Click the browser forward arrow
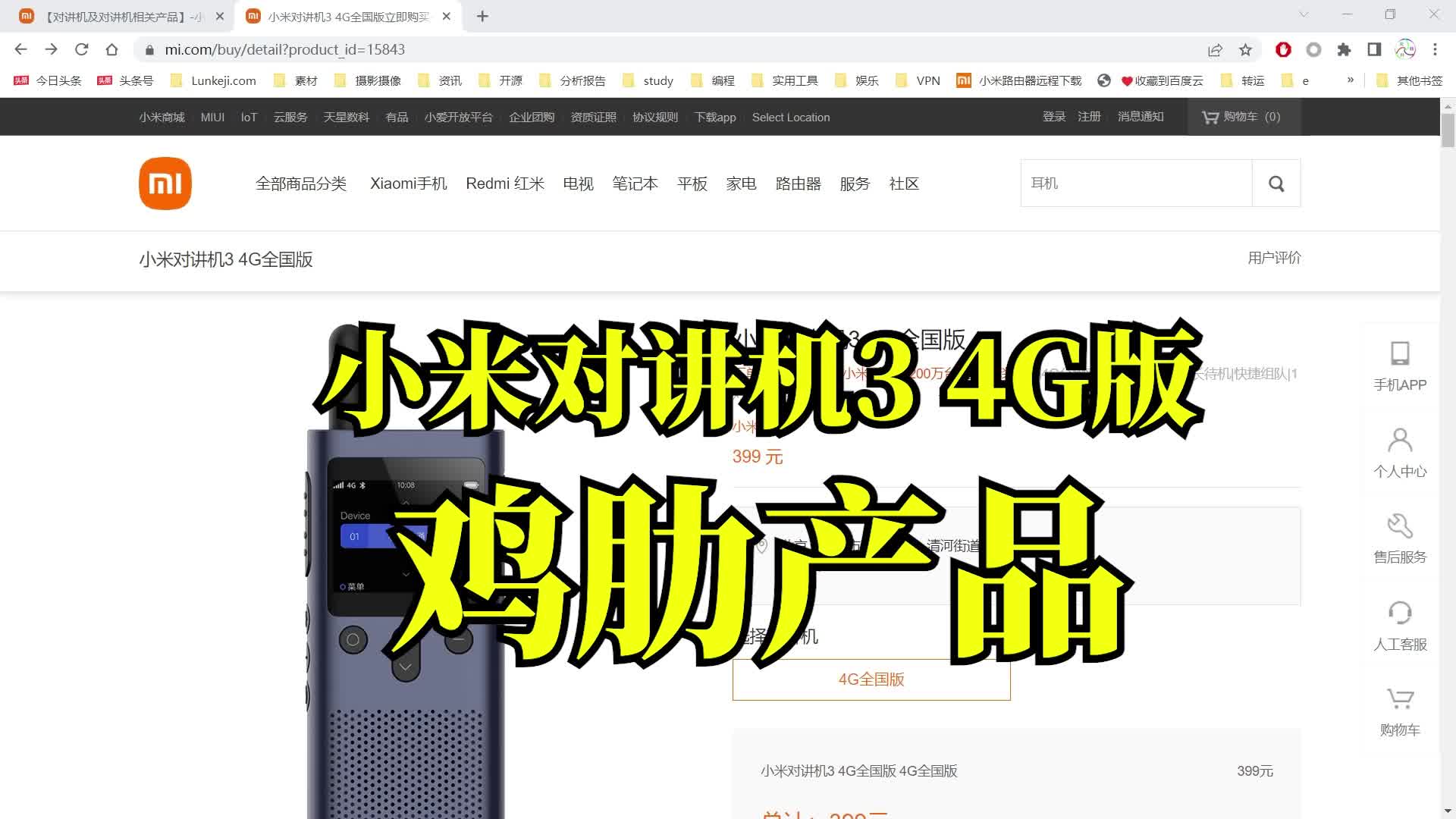Image resolution: width=1456 pixels, height=819 pixels. click(51, 49)
